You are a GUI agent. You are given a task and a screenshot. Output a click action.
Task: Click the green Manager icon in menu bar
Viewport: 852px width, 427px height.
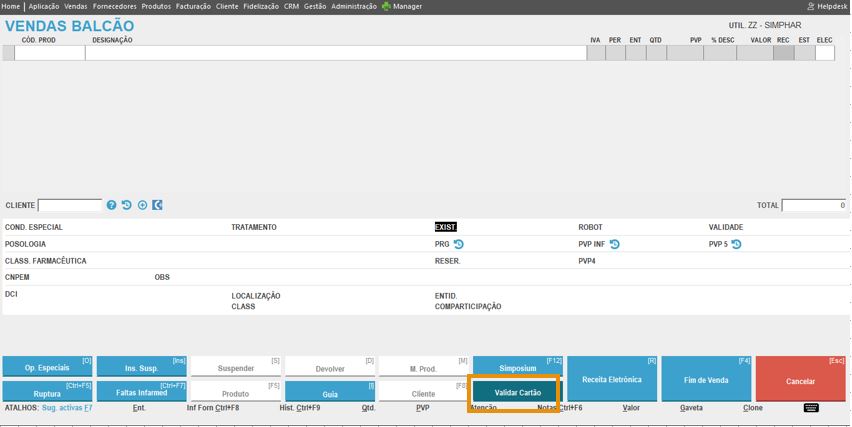click(386, 6)
